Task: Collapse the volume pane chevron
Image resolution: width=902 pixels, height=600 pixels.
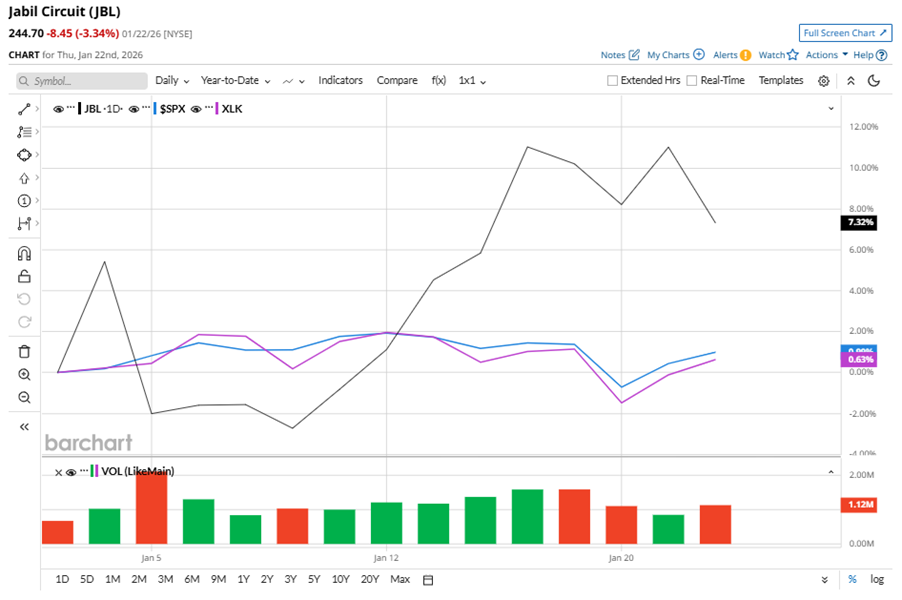Action: click(x=831, y=472)
